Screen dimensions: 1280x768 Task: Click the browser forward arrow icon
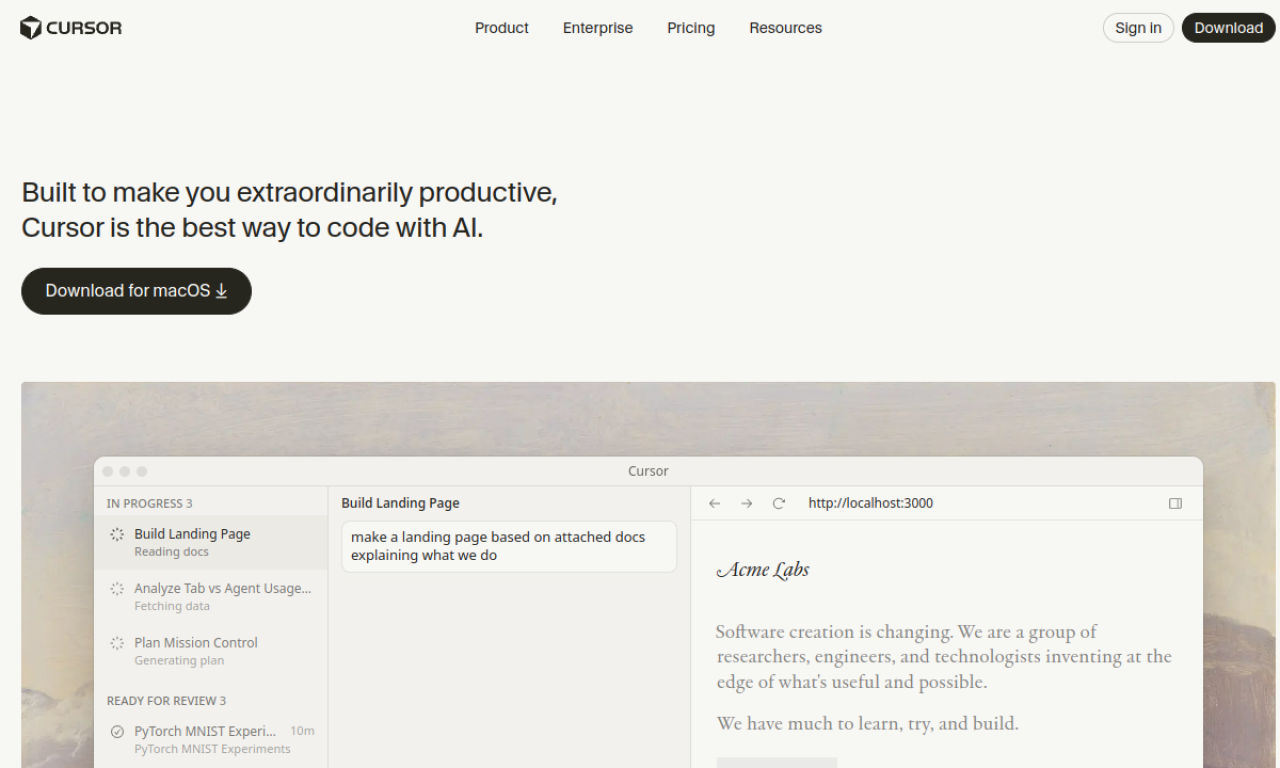tap(746, 503)
